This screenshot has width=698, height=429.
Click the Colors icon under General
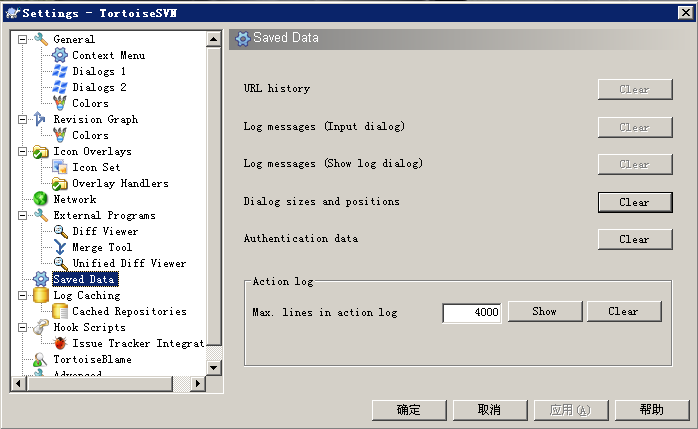pos(60,103)
